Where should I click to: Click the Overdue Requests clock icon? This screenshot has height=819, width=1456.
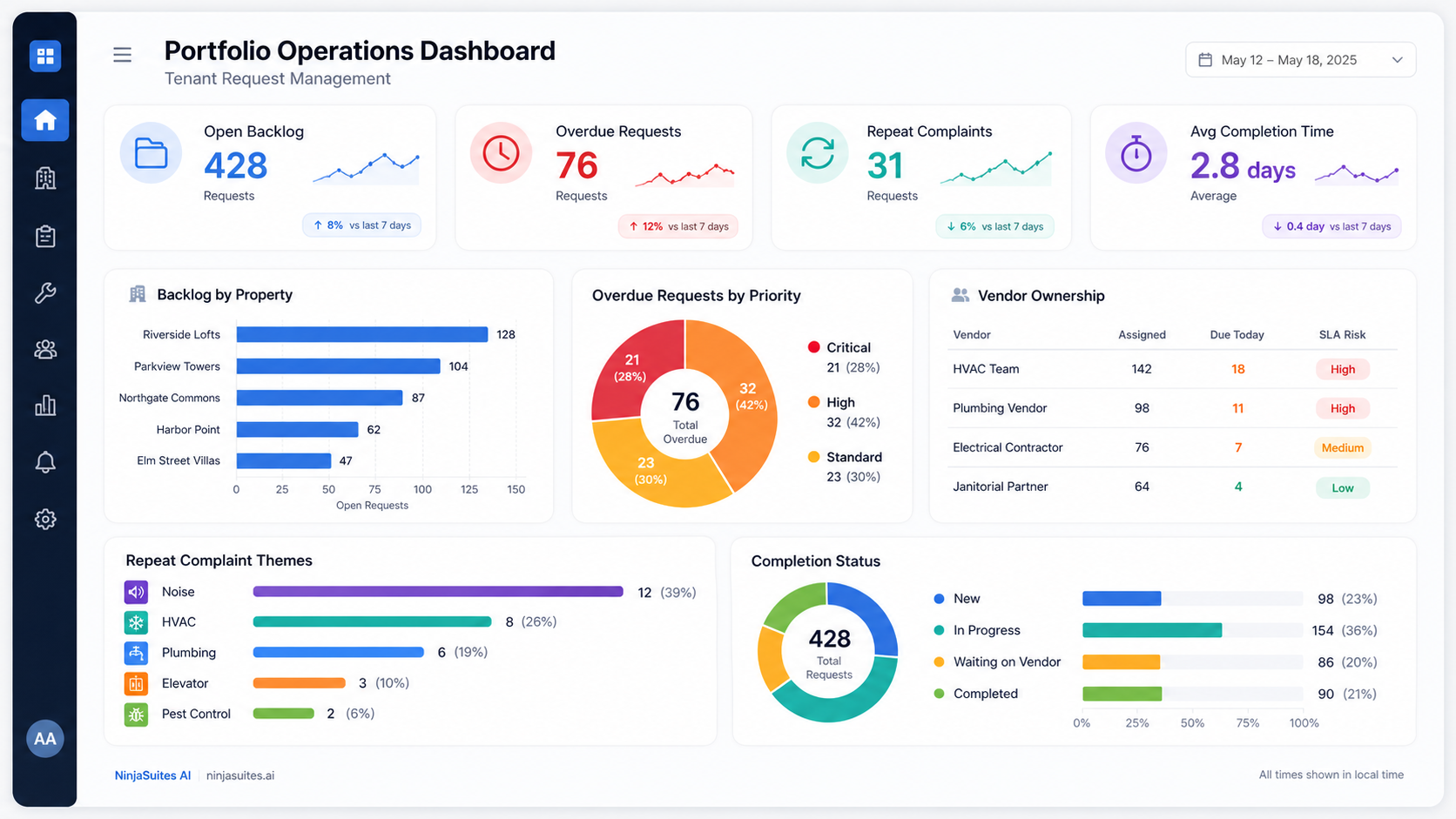pos(501,153)
